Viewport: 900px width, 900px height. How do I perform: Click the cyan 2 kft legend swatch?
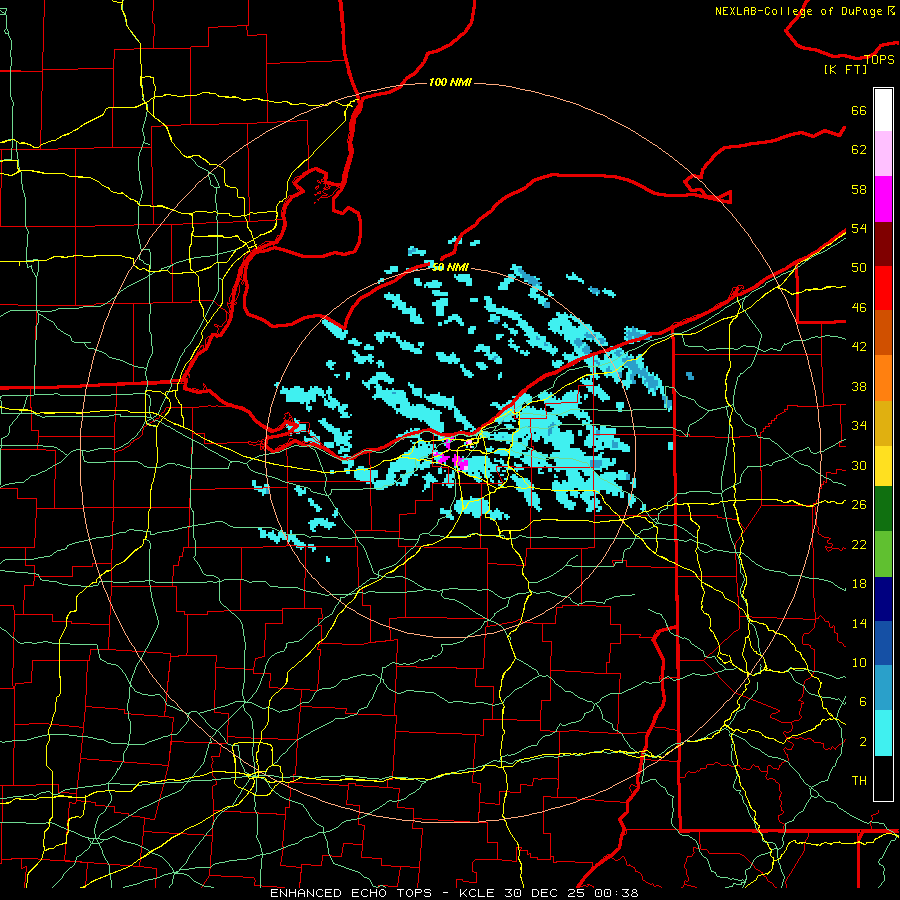coord(883,733)
